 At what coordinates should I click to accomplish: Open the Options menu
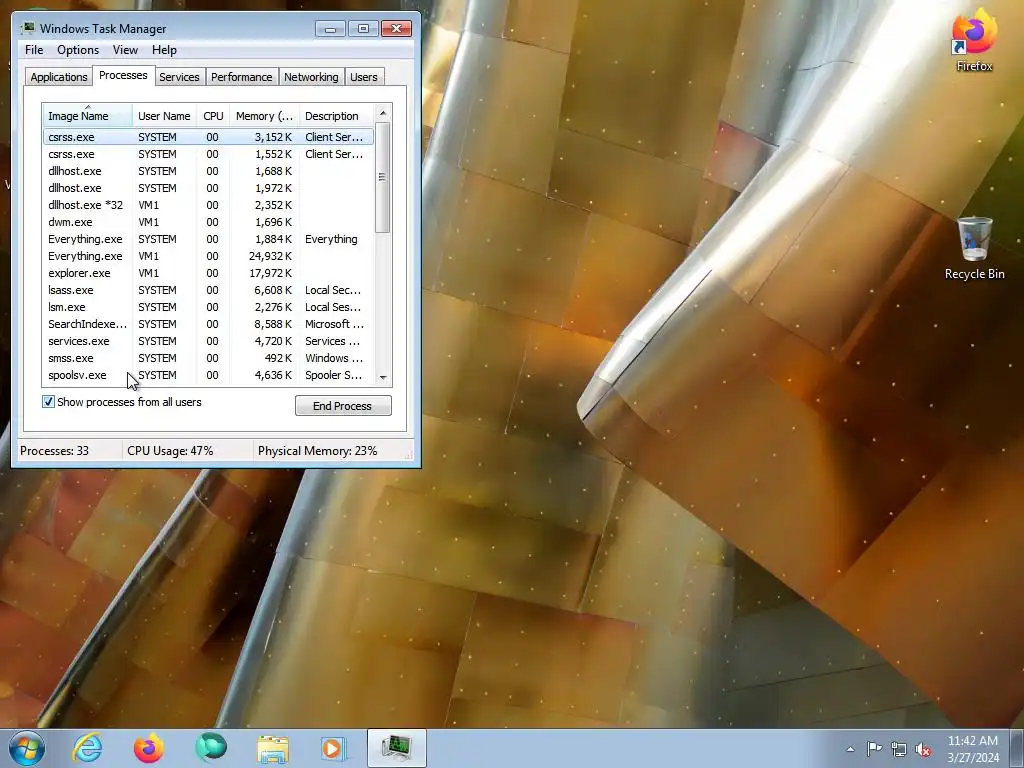[78, 50]
